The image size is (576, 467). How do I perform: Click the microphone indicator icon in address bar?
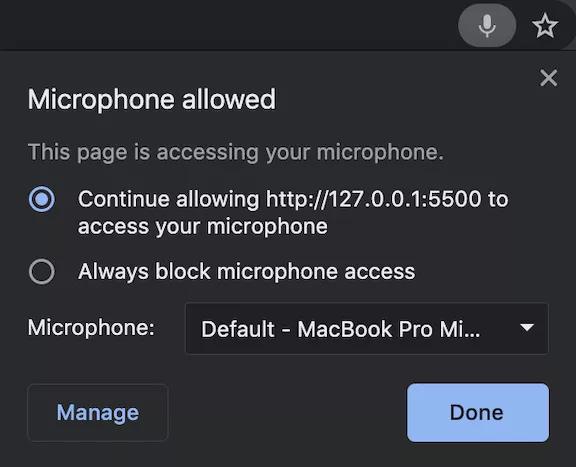(487, 25)
